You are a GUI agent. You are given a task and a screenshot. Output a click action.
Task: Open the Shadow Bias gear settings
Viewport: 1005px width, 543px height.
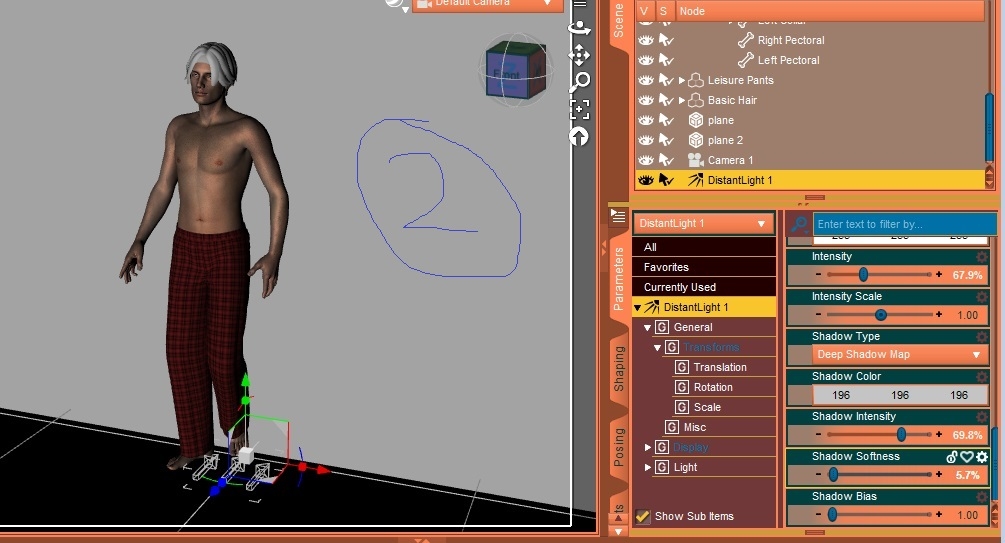(x=981, y=496)
